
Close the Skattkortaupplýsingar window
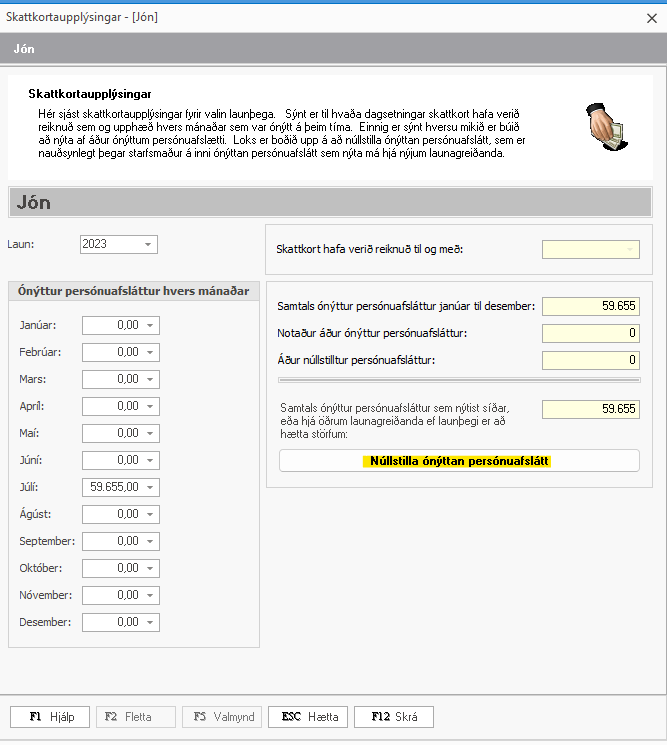651,17
